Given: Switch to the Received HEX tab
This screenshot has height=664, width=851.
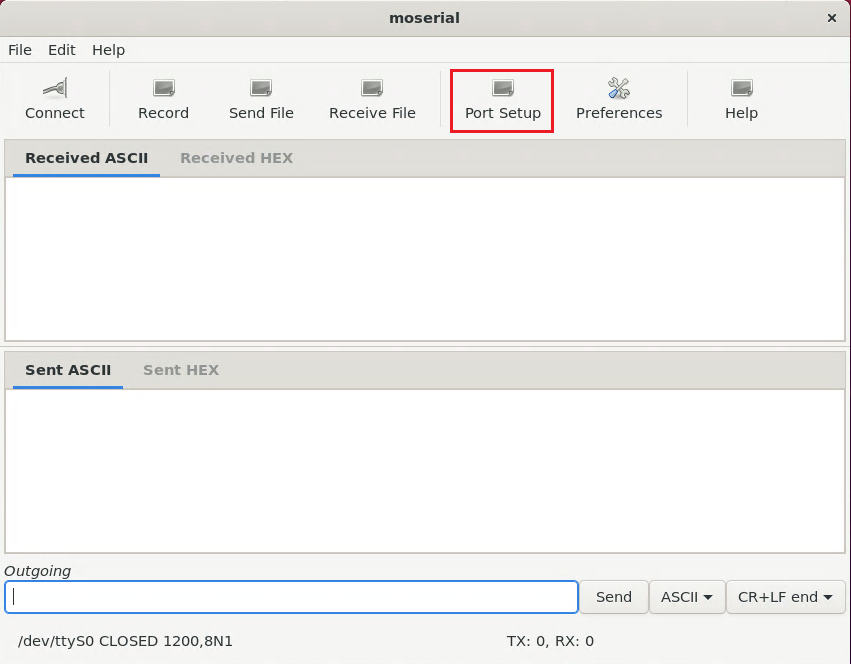Looking at the screenshot, I should point(236,158).
